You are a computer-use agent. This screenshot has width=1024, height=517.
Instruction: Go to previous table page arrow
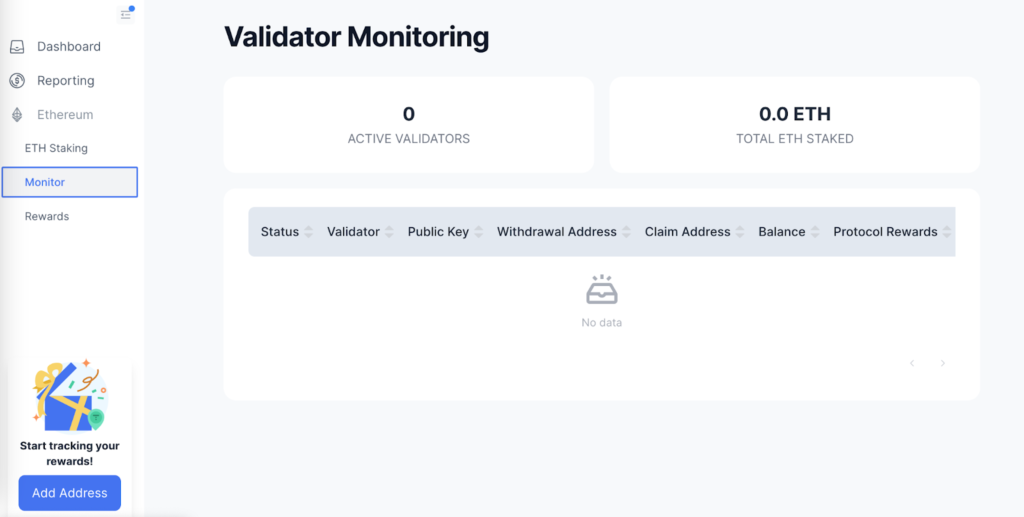(x=912, y=363)
